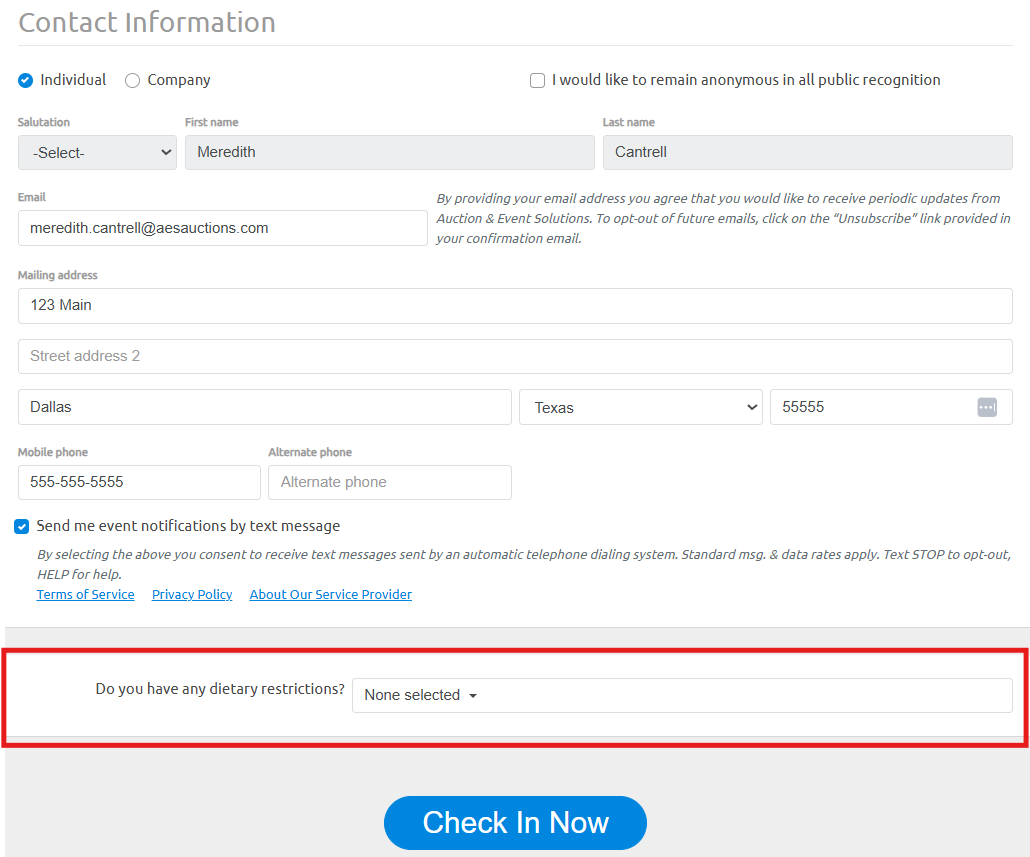Open the Terms of Service link

[85, 594]
